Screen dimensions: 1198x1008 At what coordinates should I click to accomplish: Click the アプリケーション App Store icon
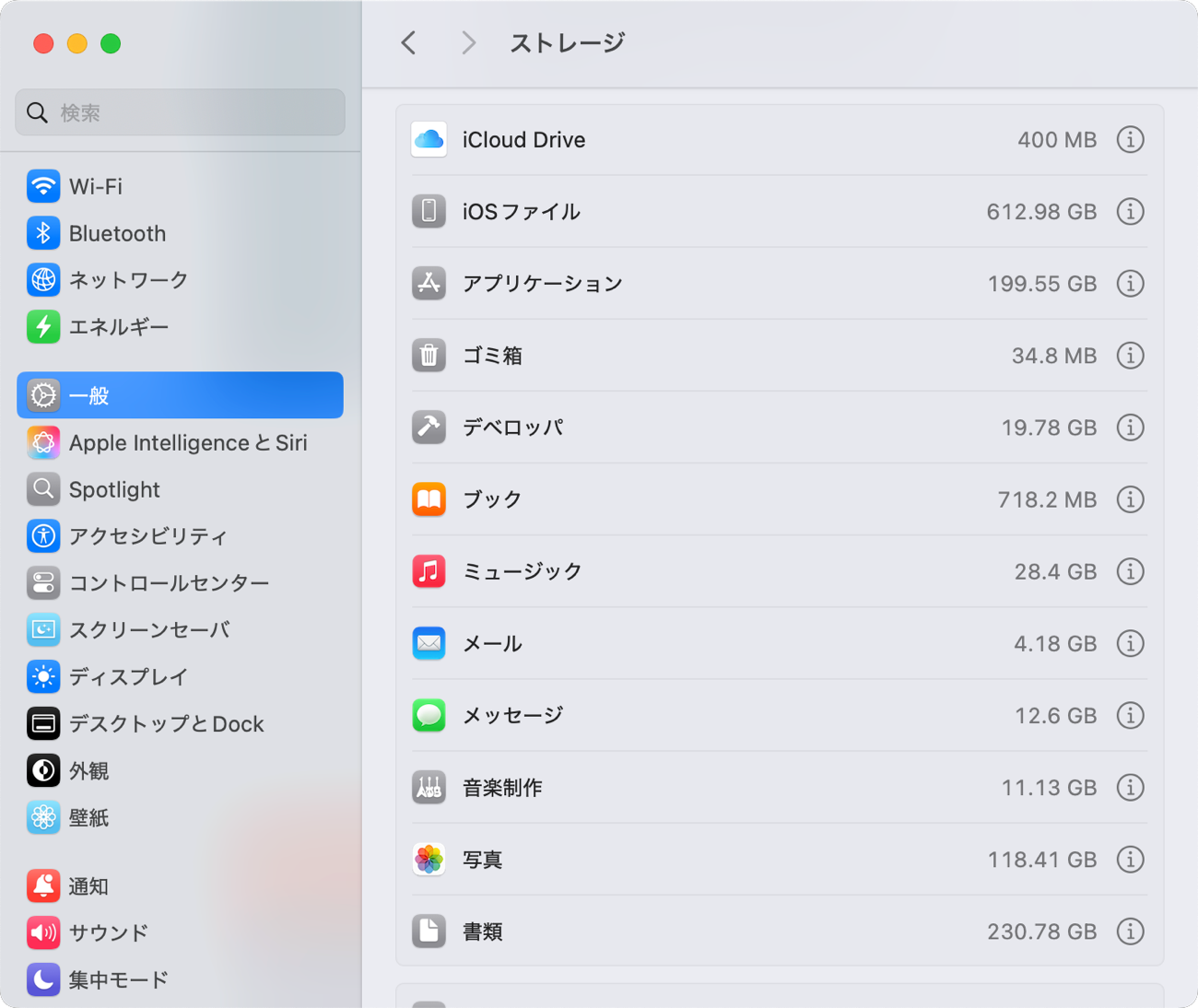pos(429,283)
